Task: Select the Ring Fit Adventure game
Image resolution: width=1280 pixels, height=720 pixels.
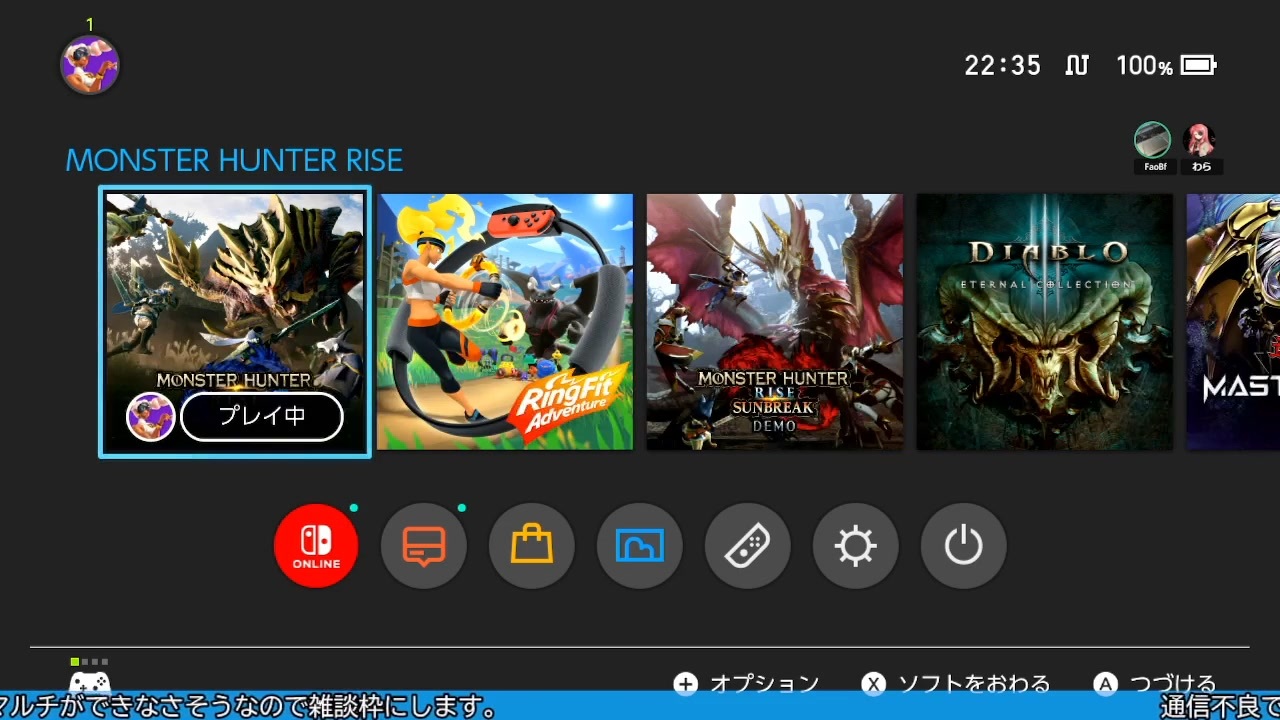Action: point(505,322)
